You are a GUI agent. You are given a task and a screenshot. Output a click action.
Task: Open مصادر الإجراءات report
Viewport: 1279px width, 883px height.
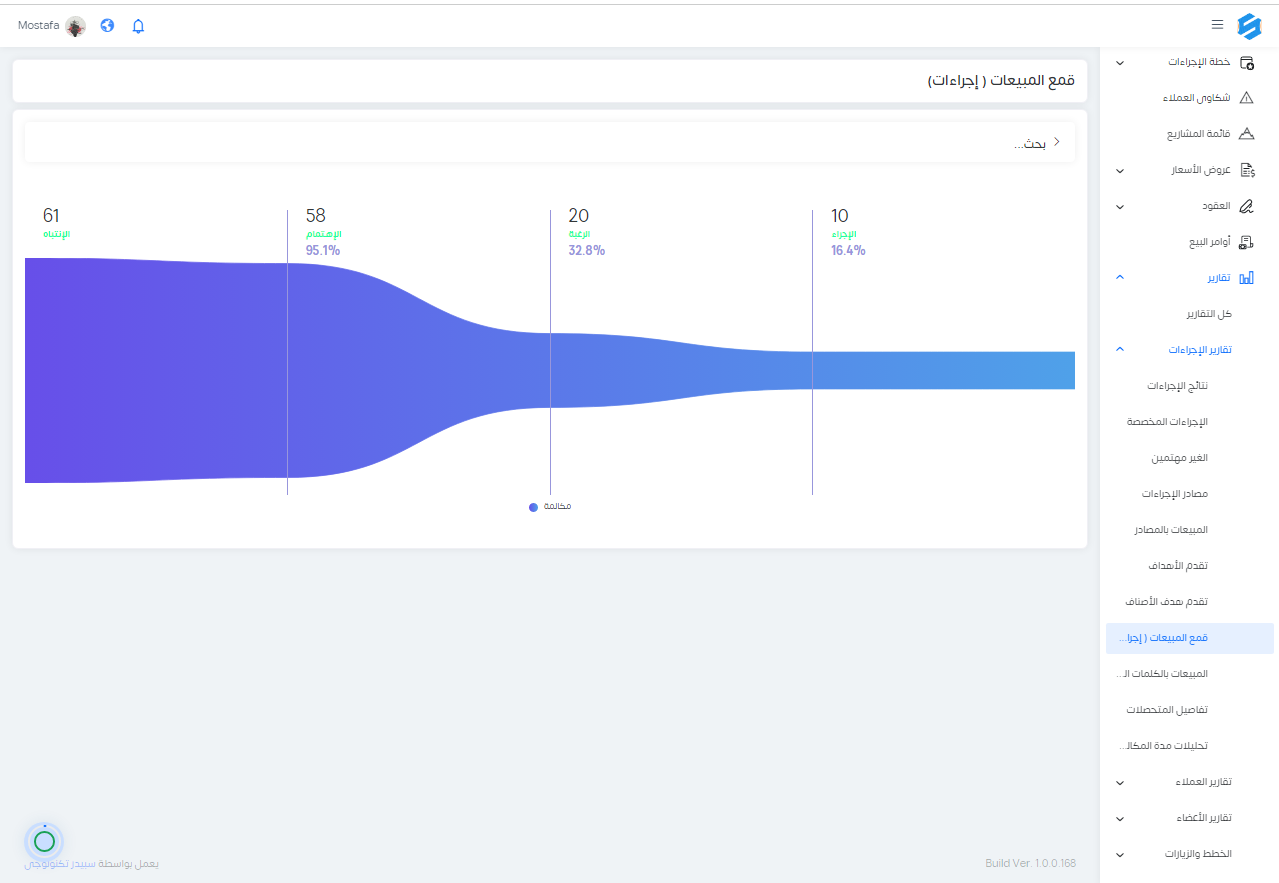[x=1175, y=494]
